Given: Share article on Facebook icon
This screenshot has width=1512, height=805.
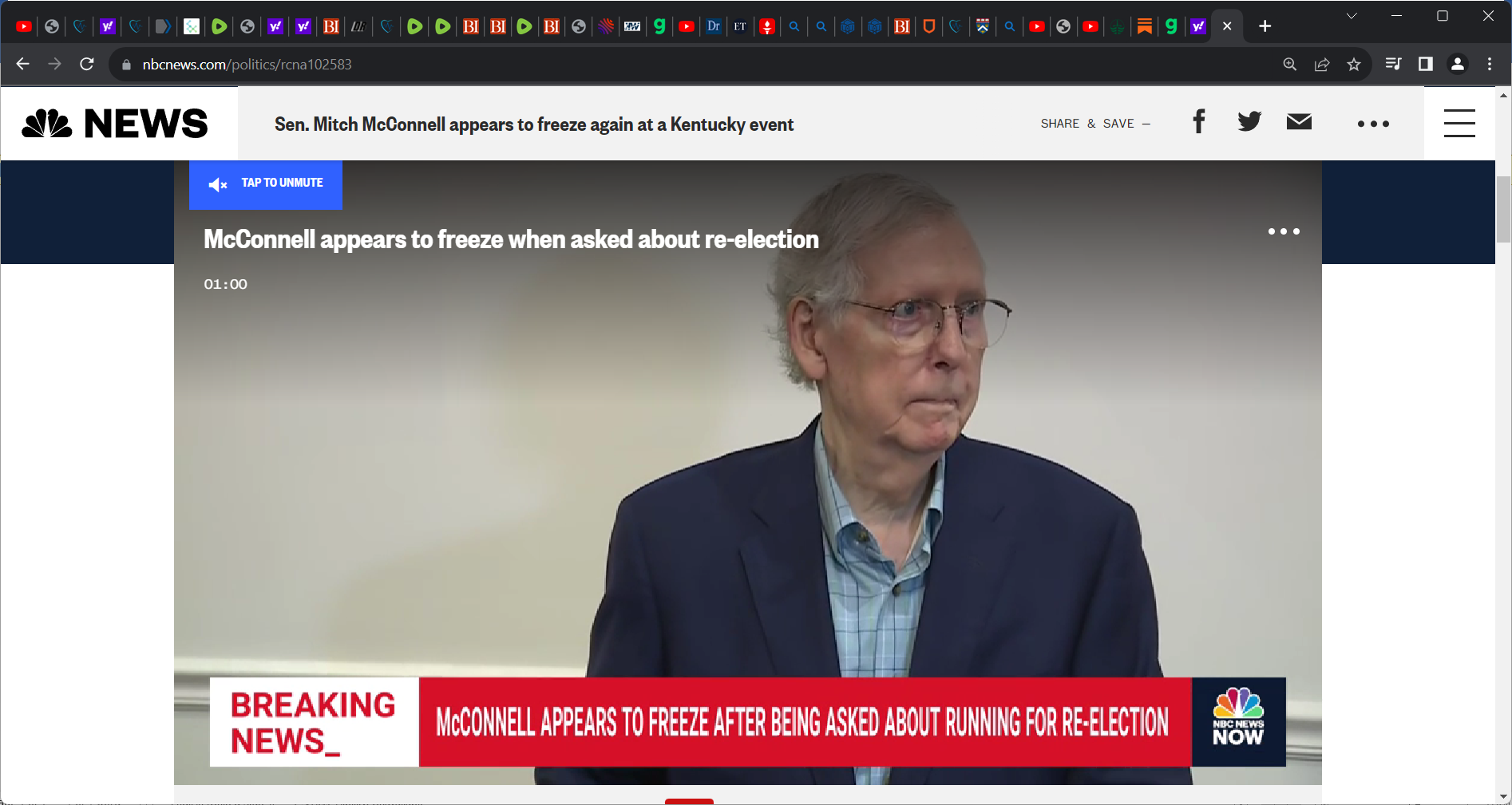Looking at the screenshot, I should [x=1198, y=122].
